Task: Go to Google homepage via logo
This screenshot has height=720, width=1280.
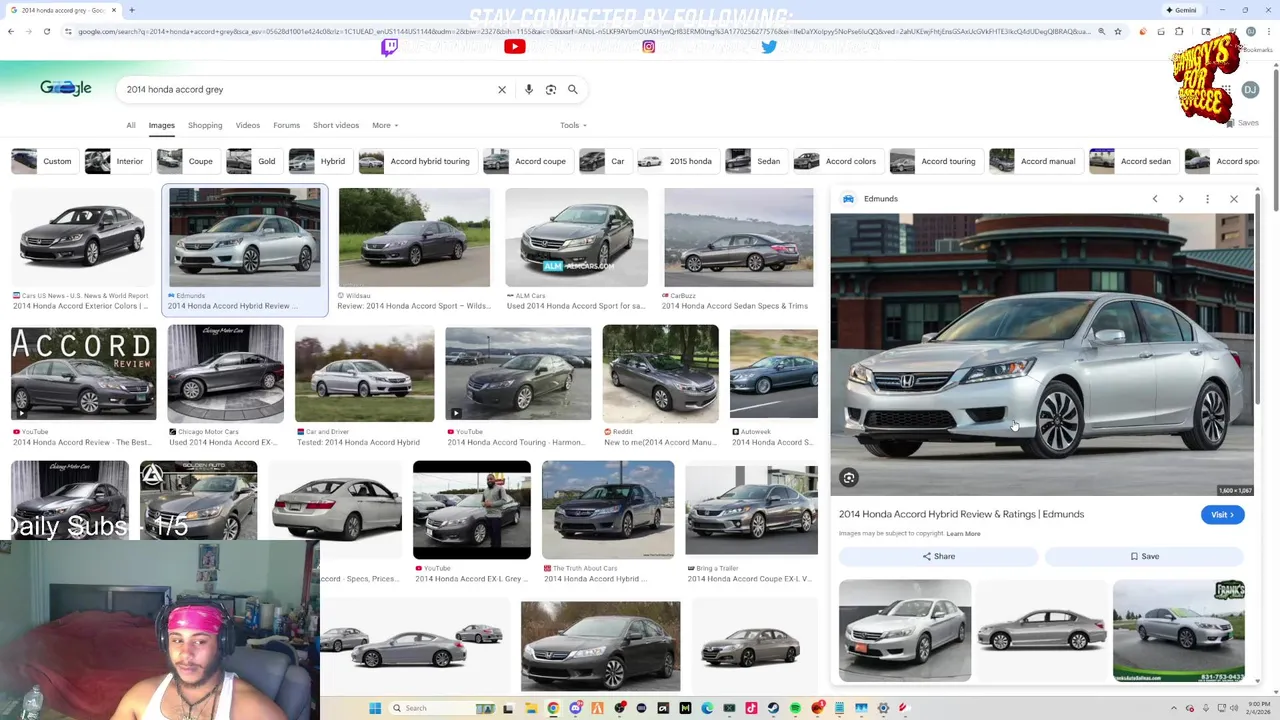Action: coord(66,88)
